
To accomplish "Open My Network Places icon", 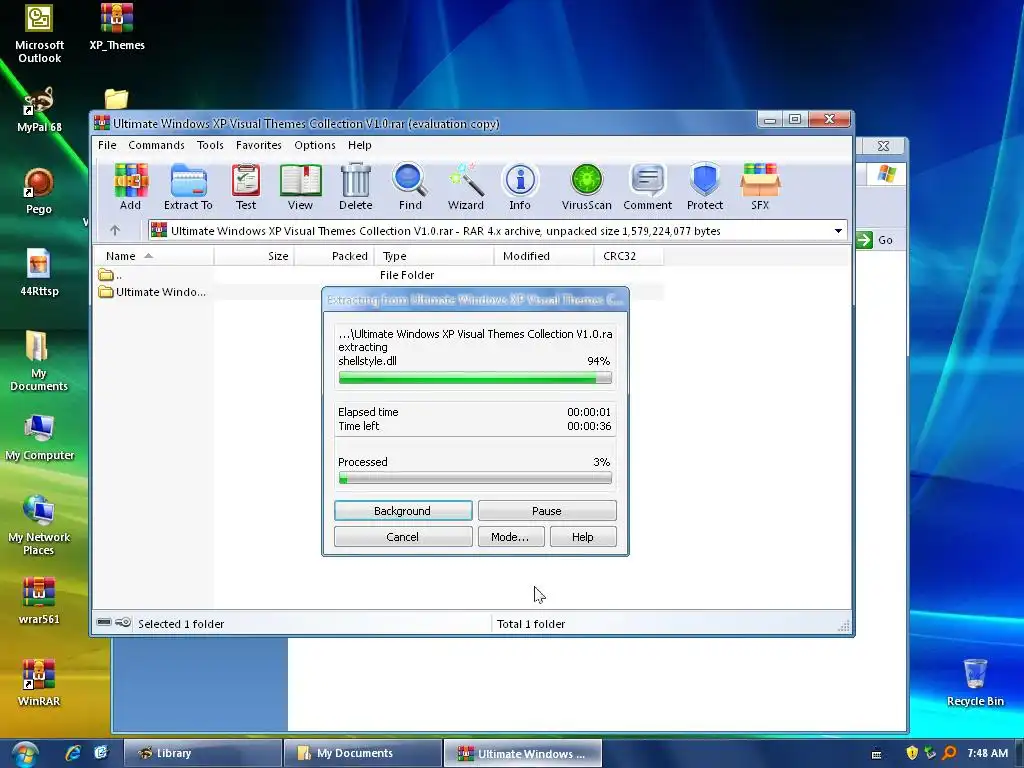I will click(39, 525).
